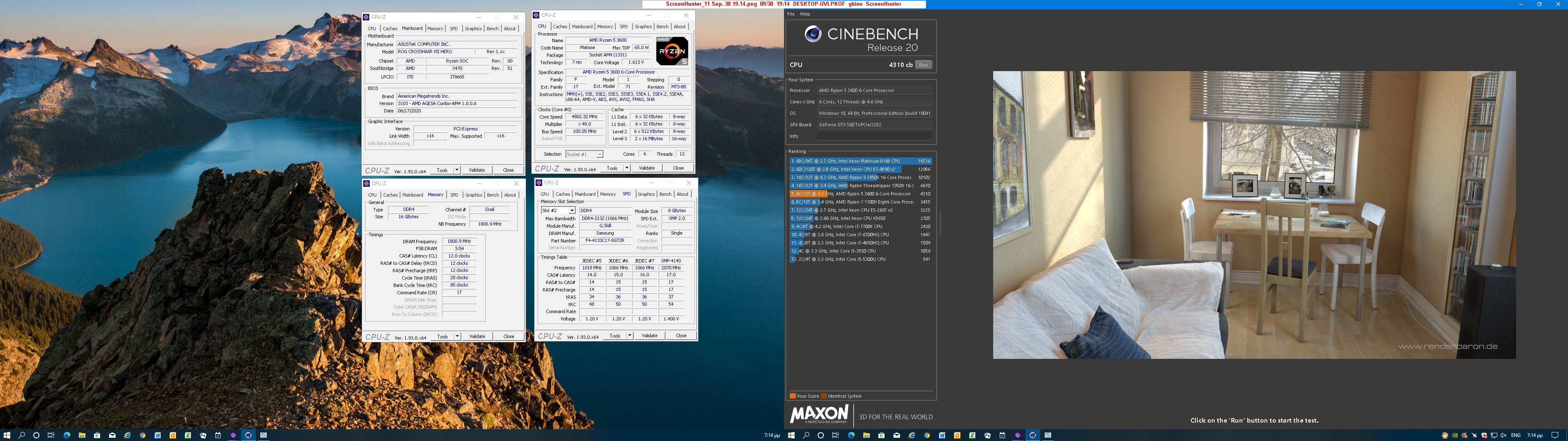
Task: Open NVIDIA icon in system tray
Action: tap(1455, 436)
